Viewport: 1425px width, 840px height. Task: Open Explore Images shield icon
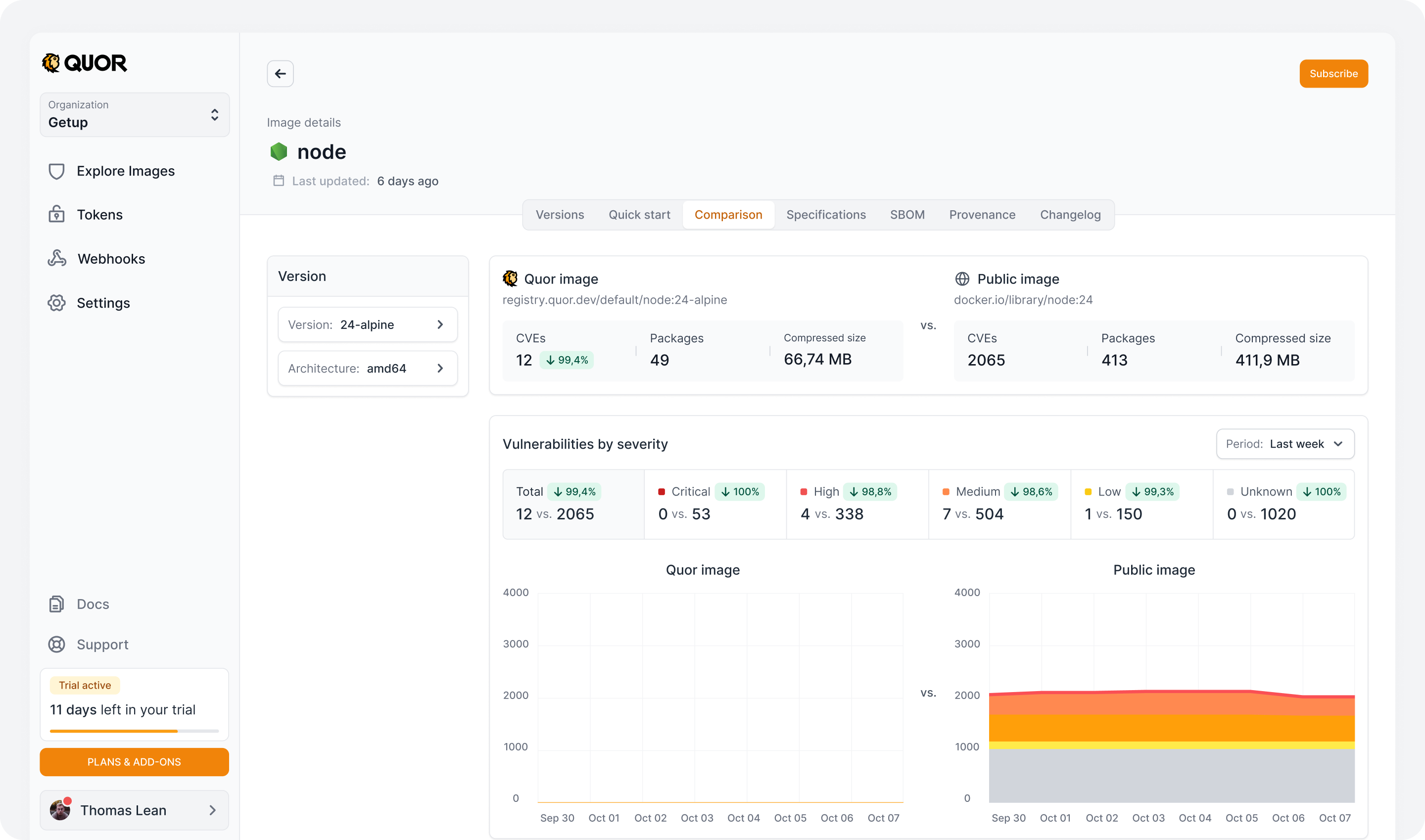click(56, 171)
